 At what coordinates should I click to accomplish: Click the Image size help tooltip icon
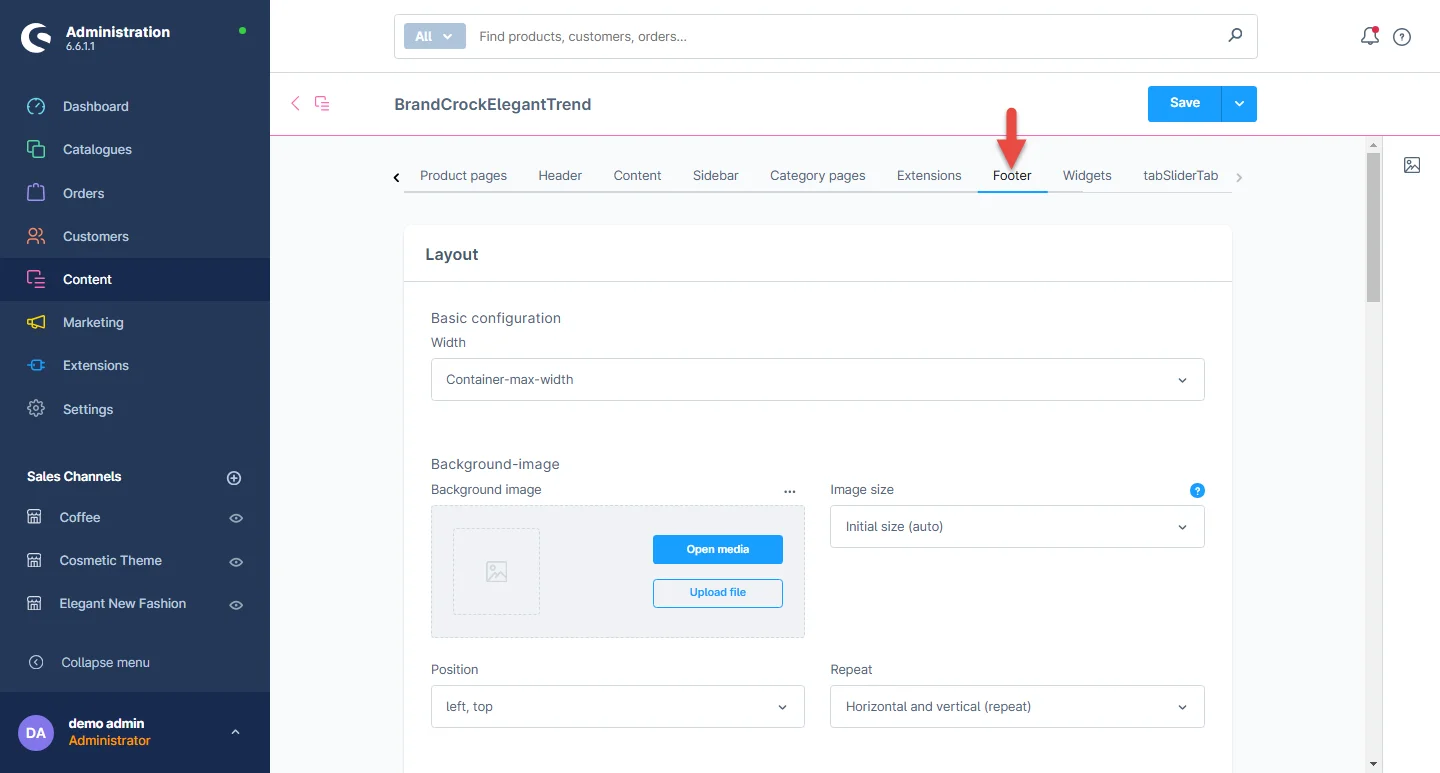[x=1197, y=490]
